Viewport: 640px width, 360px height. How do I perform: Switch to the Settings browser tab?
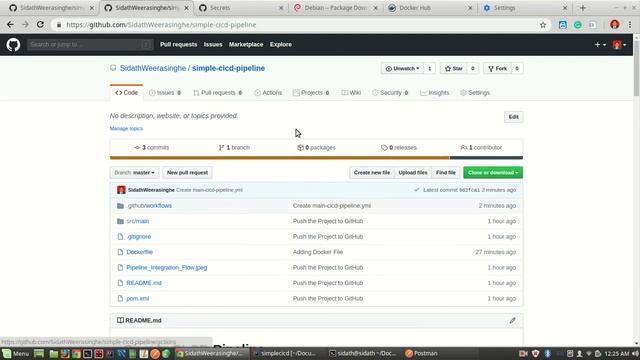tap(525, 8)
